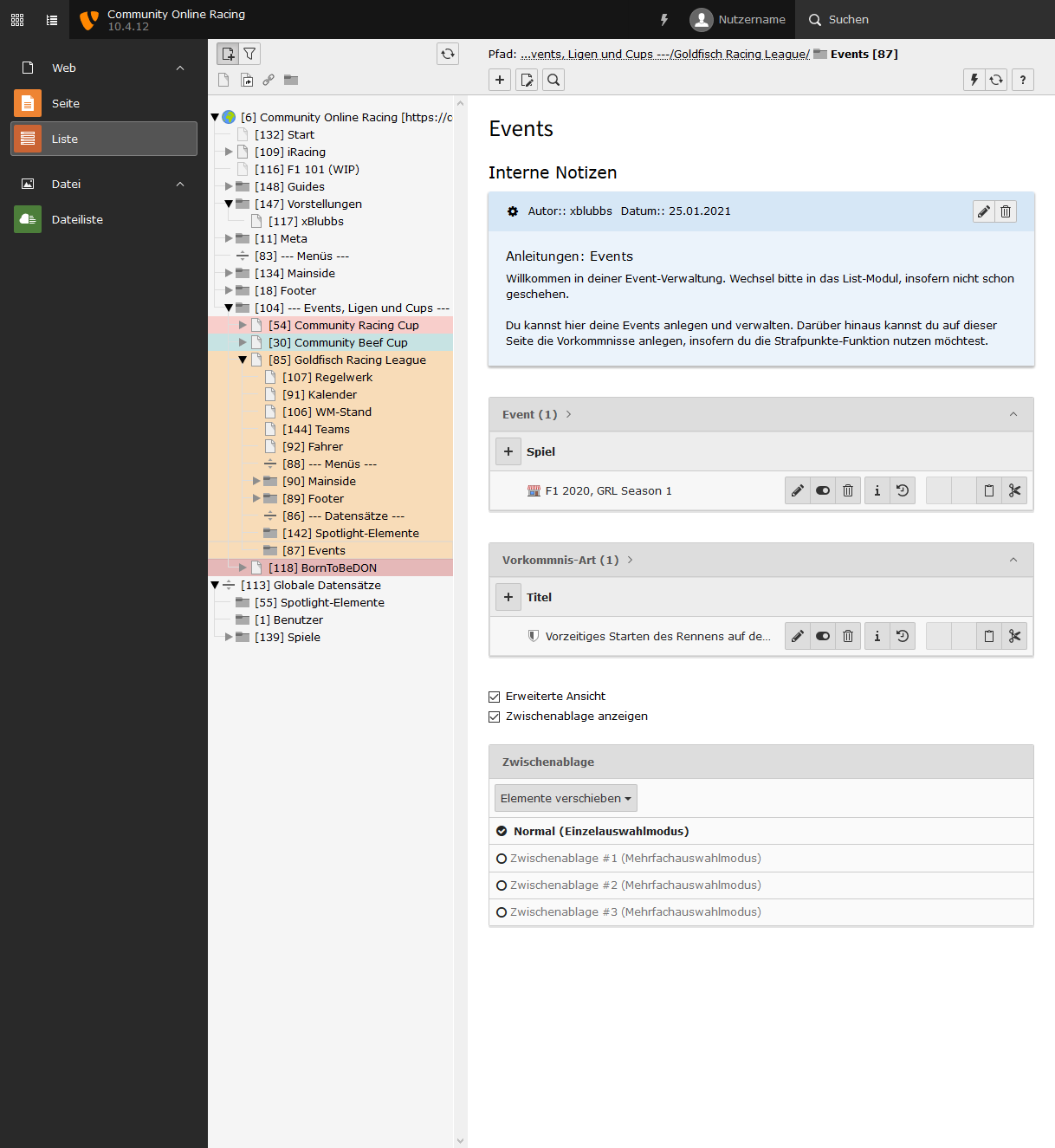
Task: Switch to the Seite module
Action: tap(66, 103)
